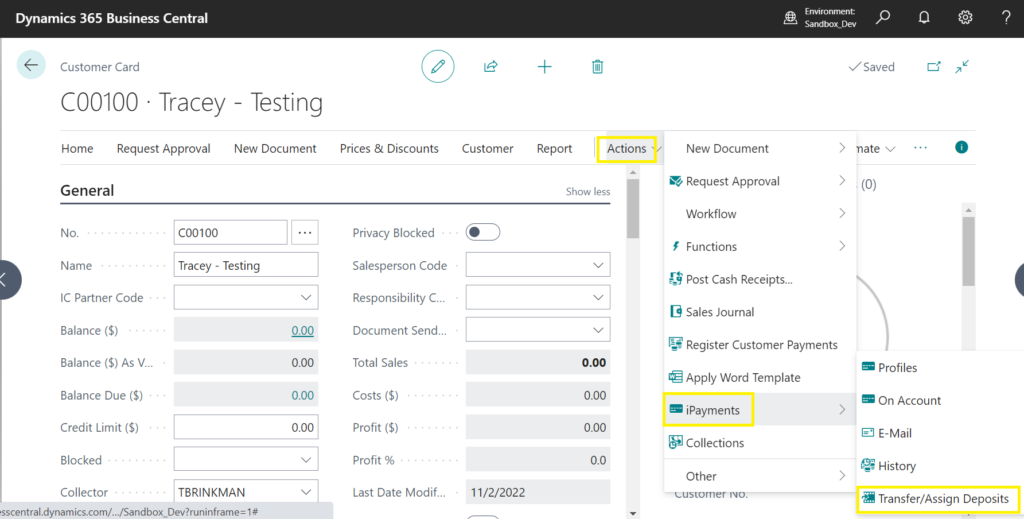The width and height of the screenshot is (1024, 519).
Task: Click the Name input field
Action: (x=245, y=266)
